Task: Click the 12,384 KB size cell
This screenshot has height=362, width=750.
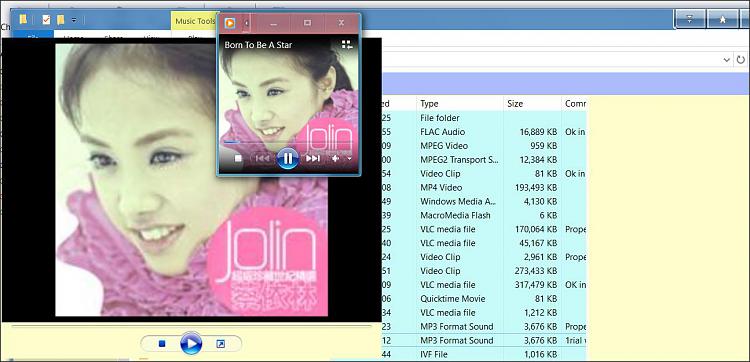Action: [x=538, y=159]
